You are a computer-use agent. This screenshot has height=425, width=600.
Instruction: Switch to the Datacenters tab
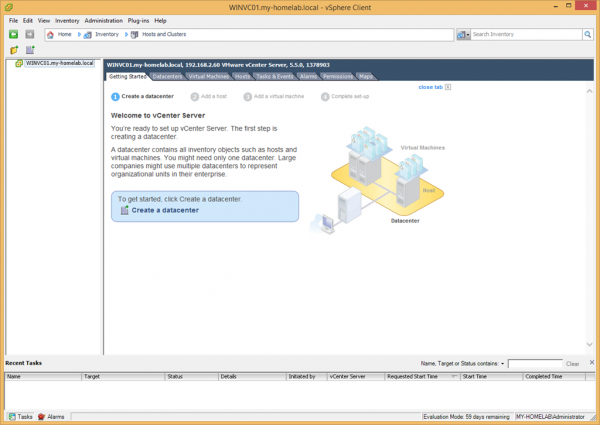pyautogui.click(x=168, y=77)
